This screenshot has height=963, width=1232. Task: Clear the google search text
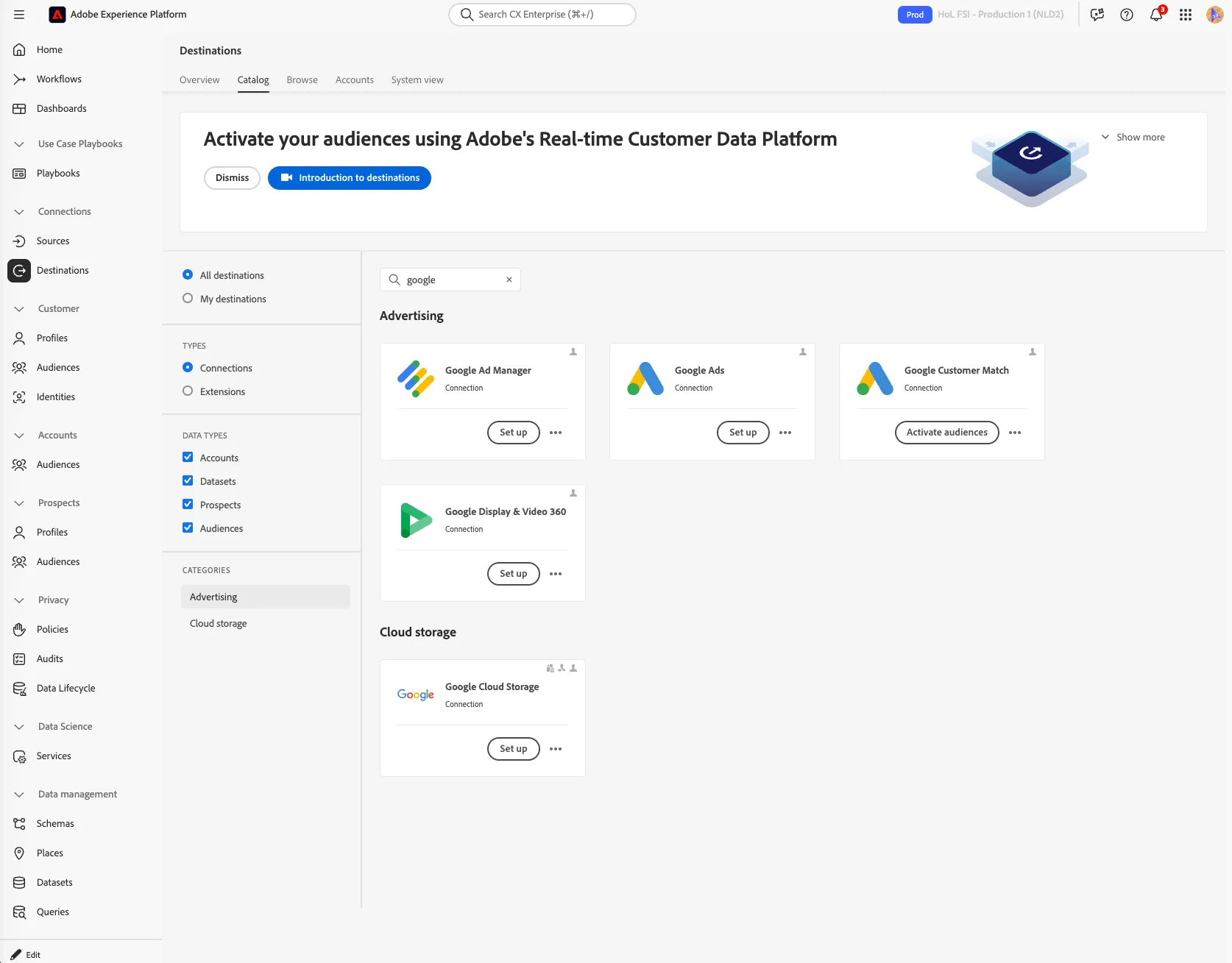coord(509,280)
